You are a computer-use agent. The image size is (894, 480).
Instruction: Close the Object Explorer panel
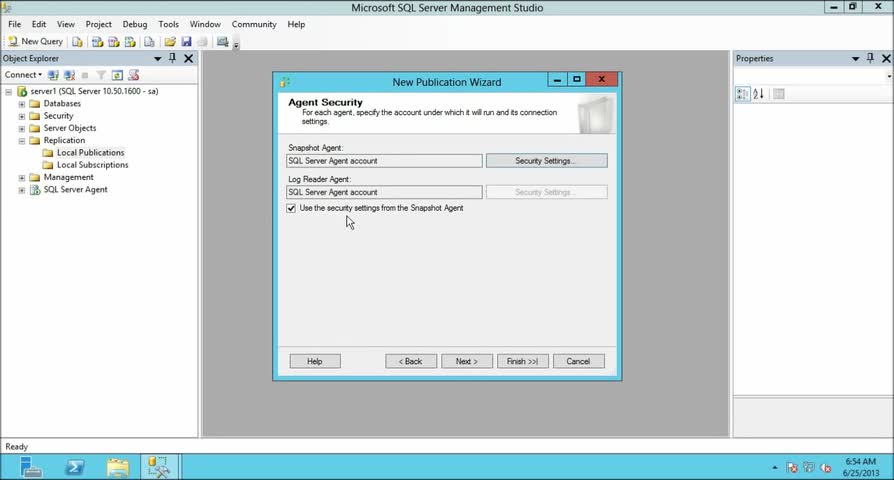coord(189,58)
